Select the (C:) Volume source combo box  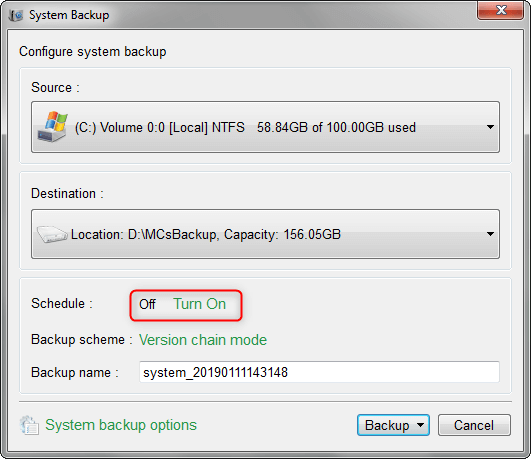(x=265, y=127)
